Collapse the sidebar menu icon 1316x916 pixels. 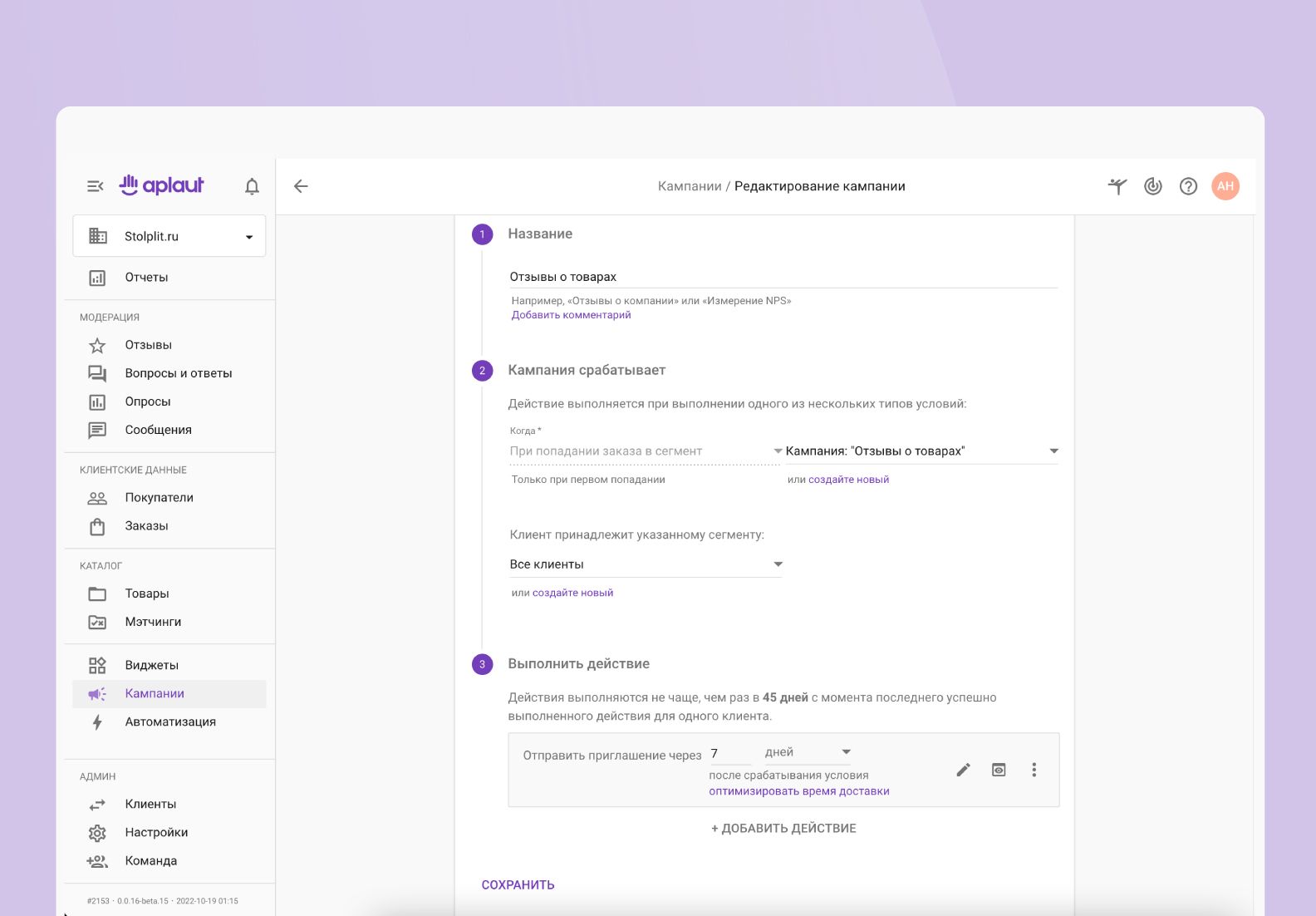[96, 186]
